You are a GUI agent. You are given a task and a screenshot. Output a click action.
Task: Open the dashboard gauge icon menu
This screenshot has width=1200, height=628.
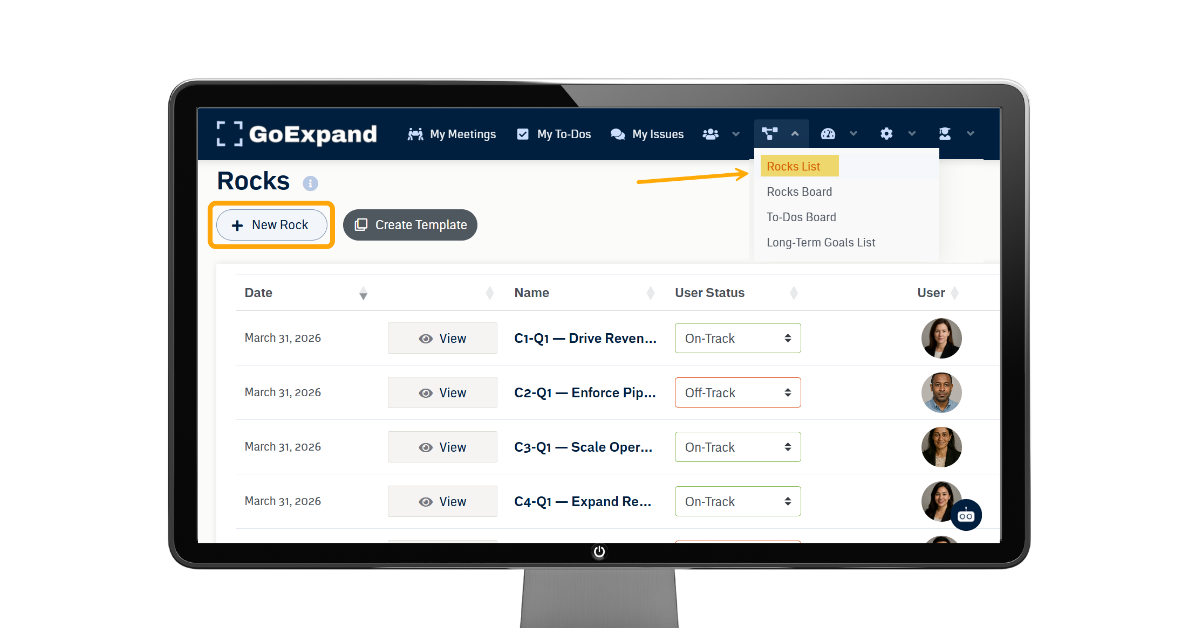click(x=828, y=134)
